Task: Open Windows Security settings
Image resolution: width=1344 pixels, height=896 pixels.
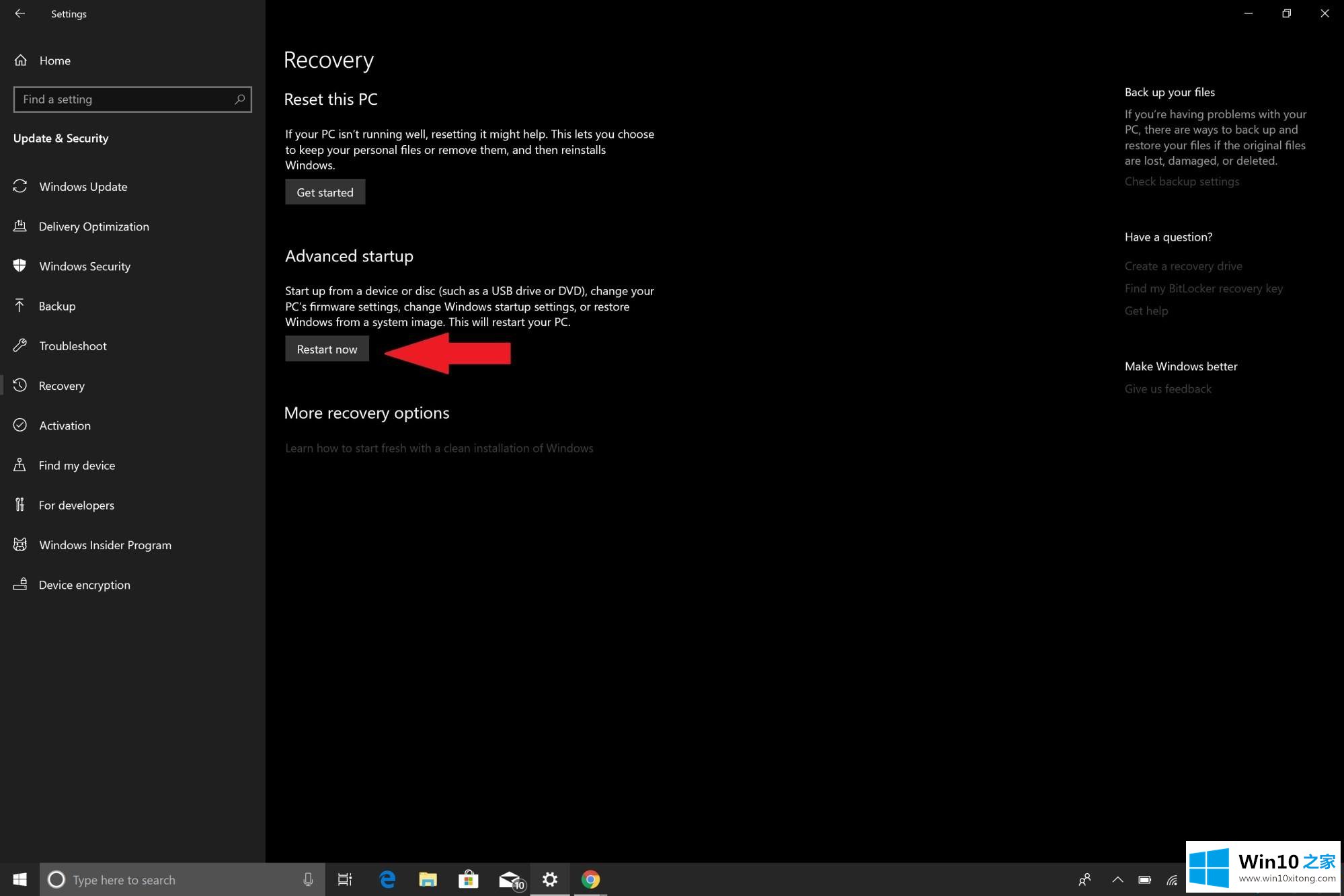Action: [x=84, y=265]
